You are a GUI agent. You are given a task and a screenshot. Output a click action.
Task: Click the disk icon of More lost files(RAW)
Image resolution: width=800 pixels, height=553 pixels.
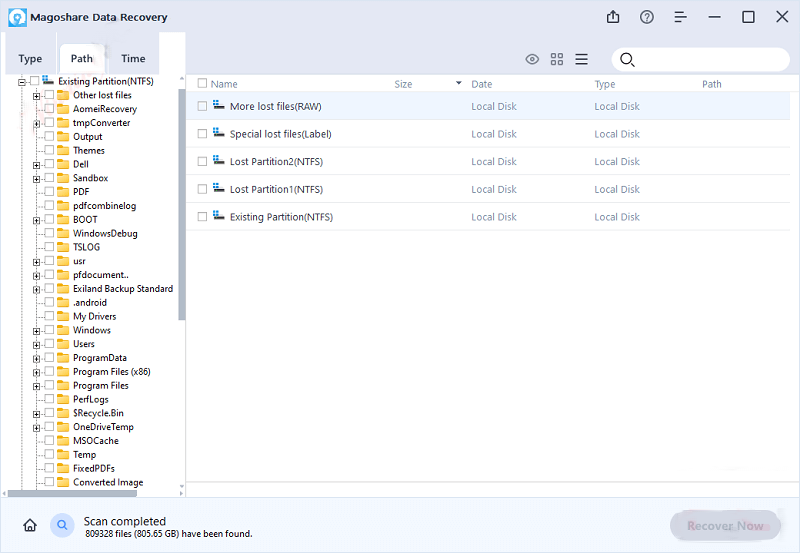point(218,105)
